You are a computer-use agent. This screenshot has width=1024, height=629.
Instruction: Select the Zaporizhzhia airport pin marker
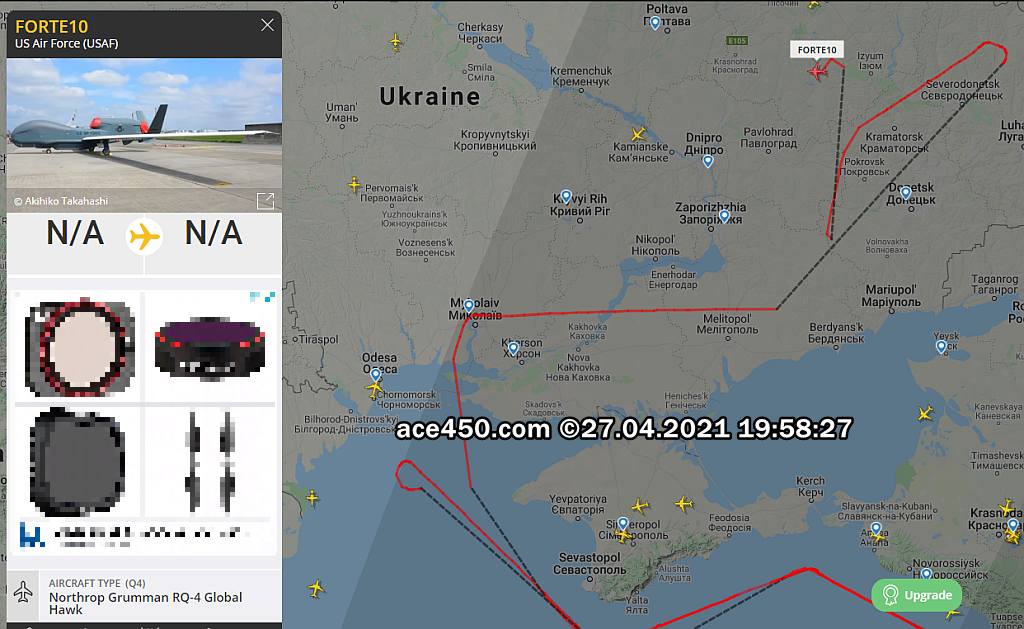[x=724, y=216]
